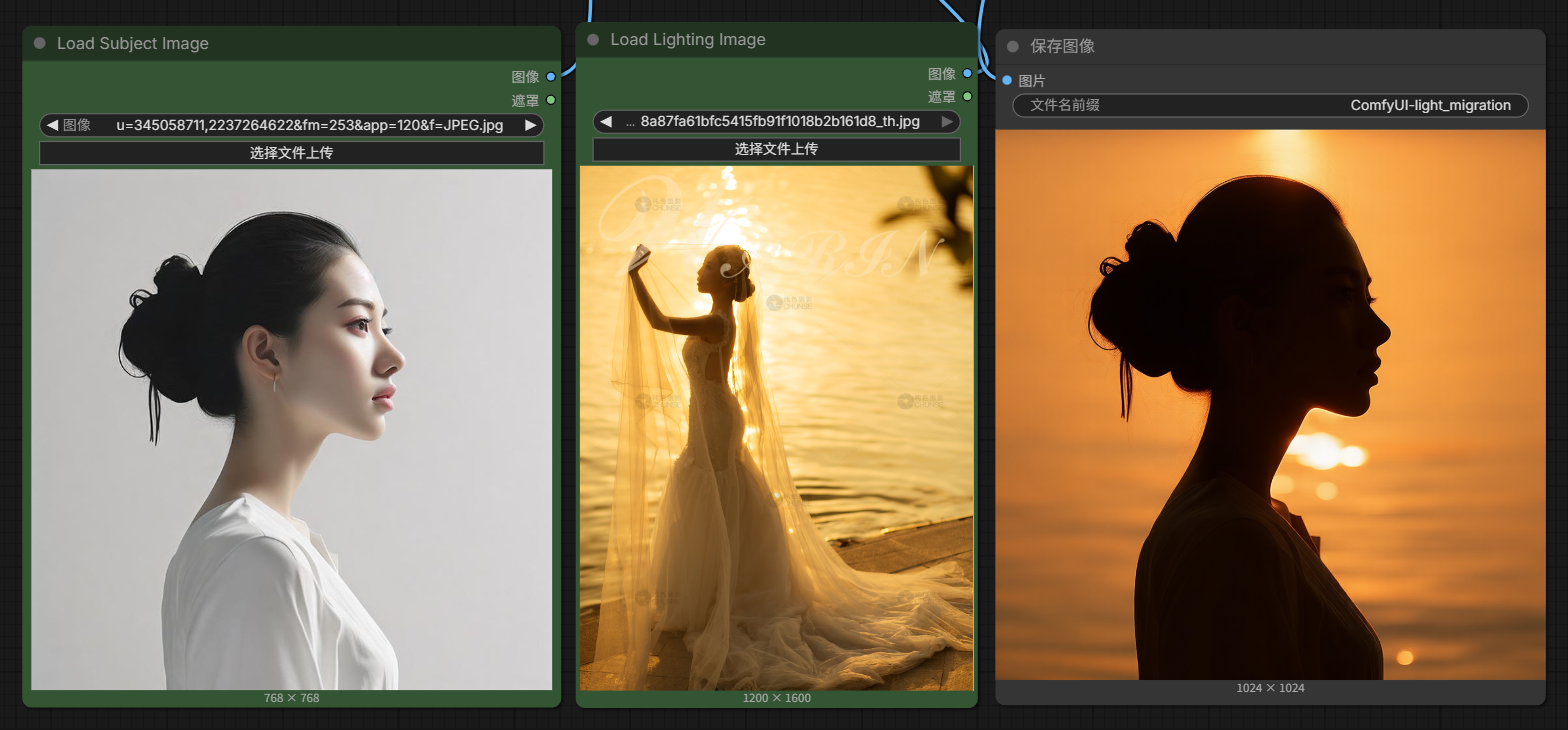Click 遮罩 output port on Load Lighting Image

coord(967,97)
